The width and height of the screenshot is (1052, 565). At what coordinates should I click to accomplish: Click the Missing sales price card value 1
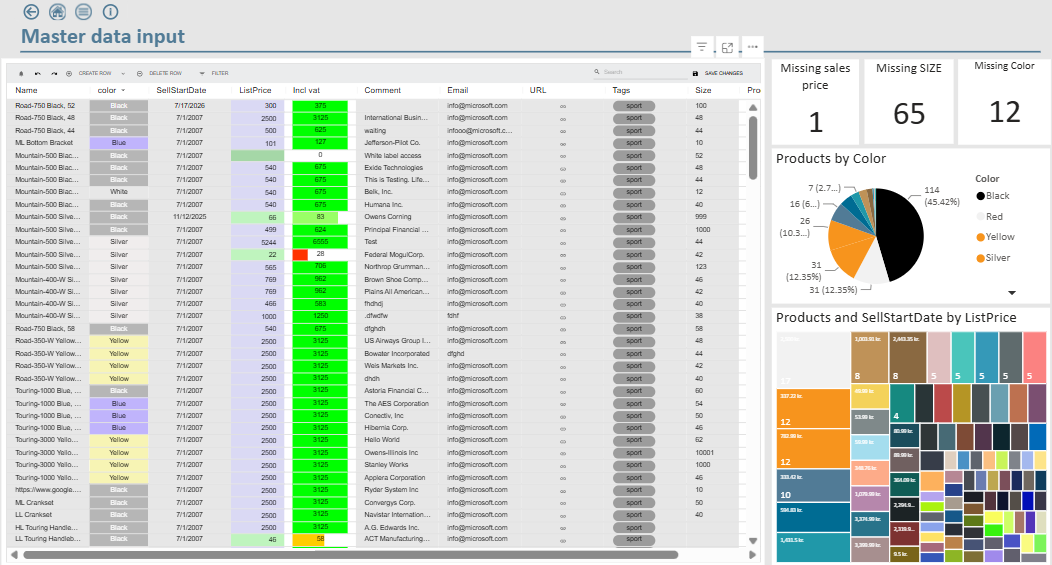point(815,122)
